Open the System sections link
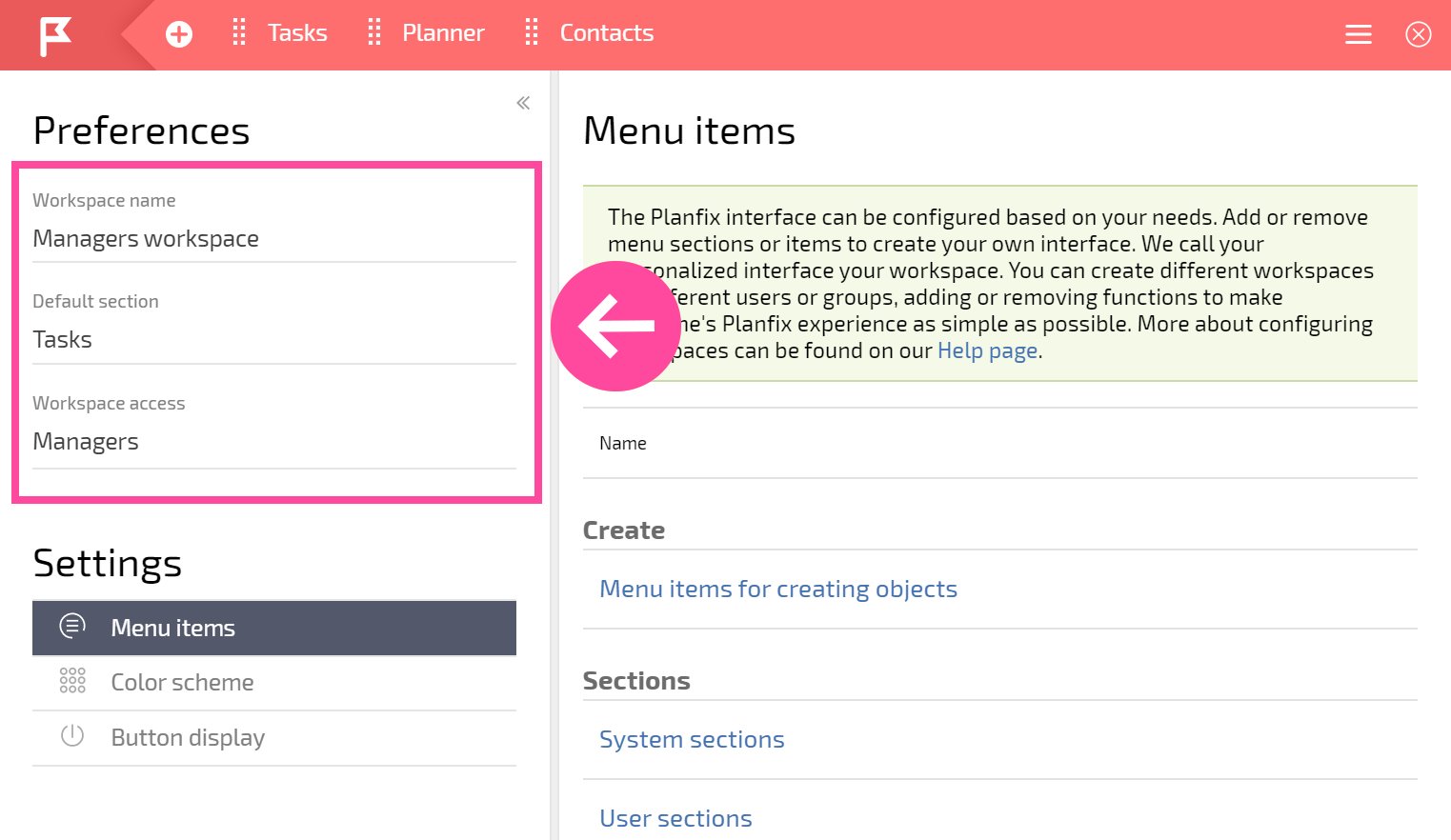The width and height of the screenshot is (1451, 840). point(692,739)
